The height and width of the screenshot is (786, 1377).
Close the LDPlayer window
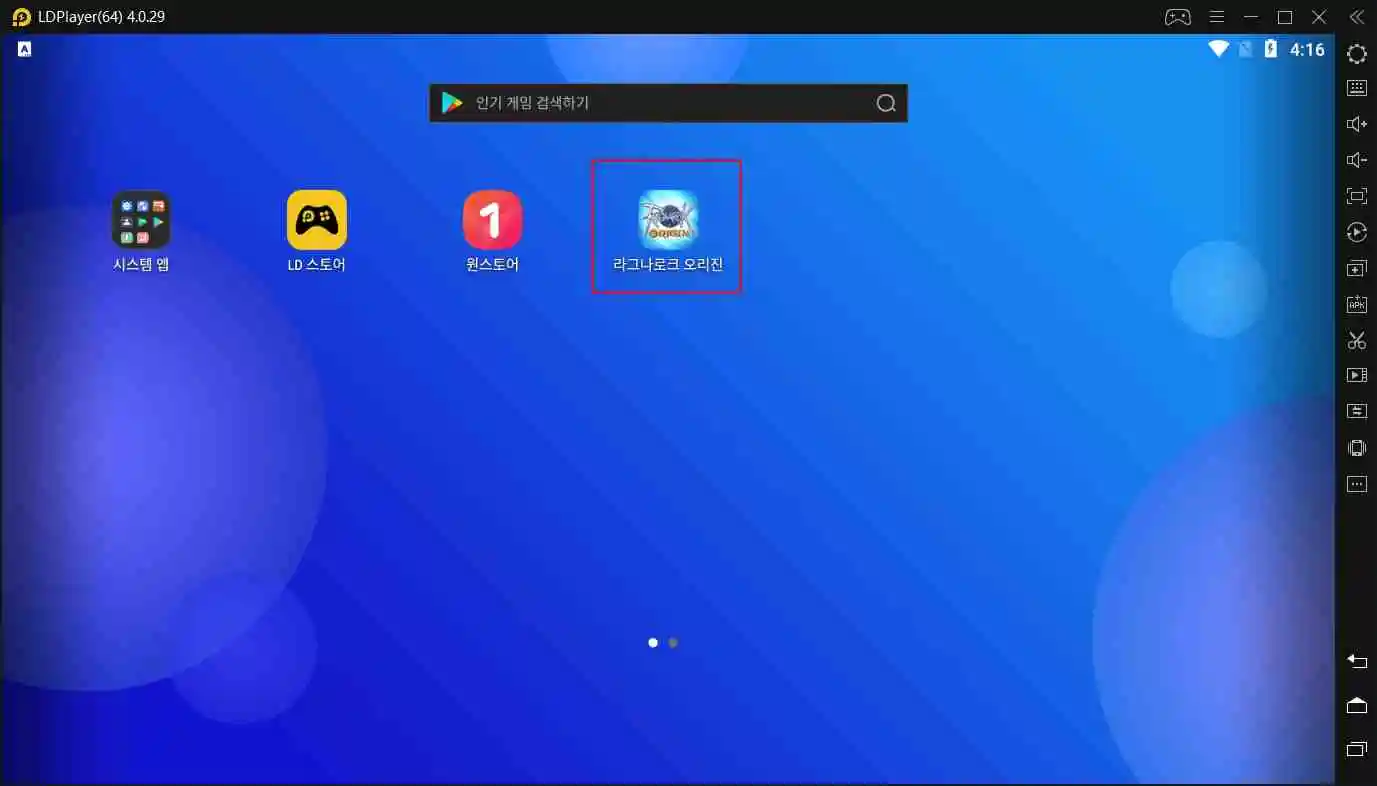[1319, 17]
